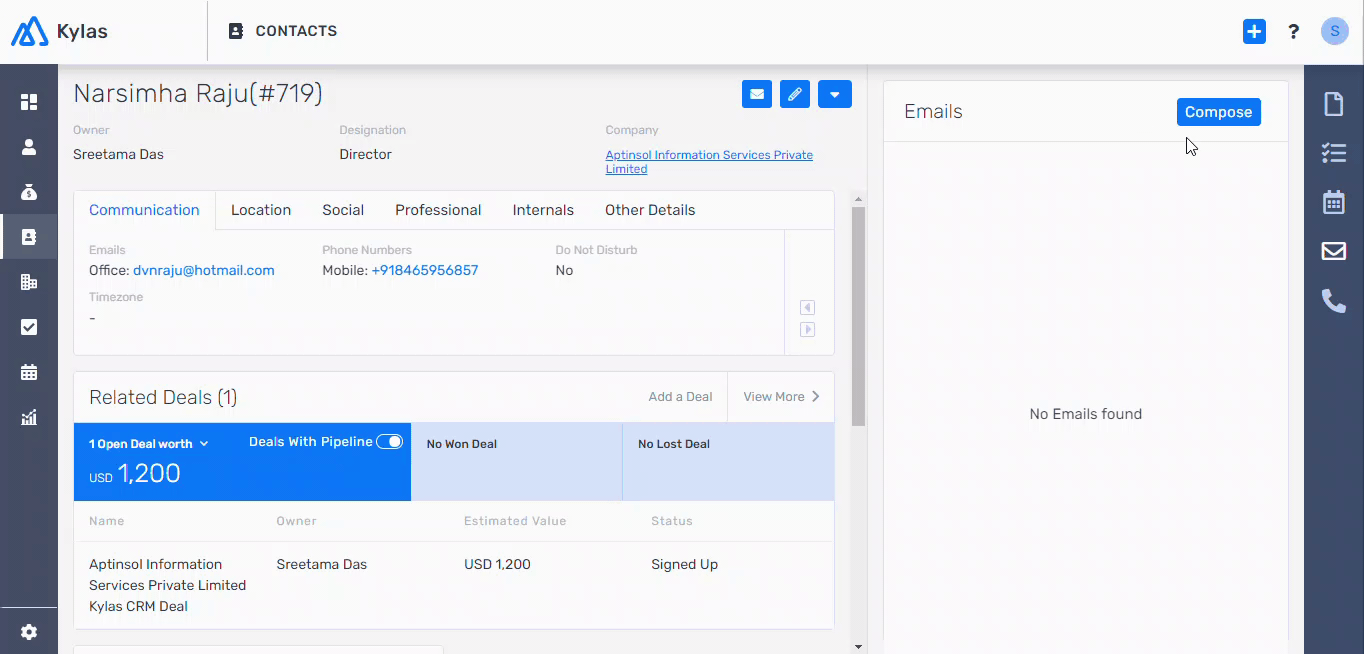This screenshot has width=1364, height=654.
Task: Select the No Lost Deal tile
Action: coord(729,462)
